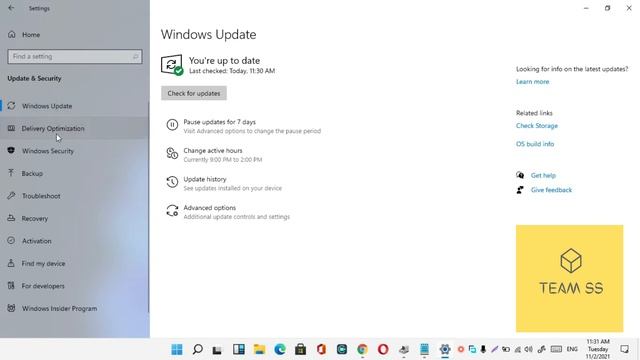Click Pause updates for 7 days

[220, 122]
